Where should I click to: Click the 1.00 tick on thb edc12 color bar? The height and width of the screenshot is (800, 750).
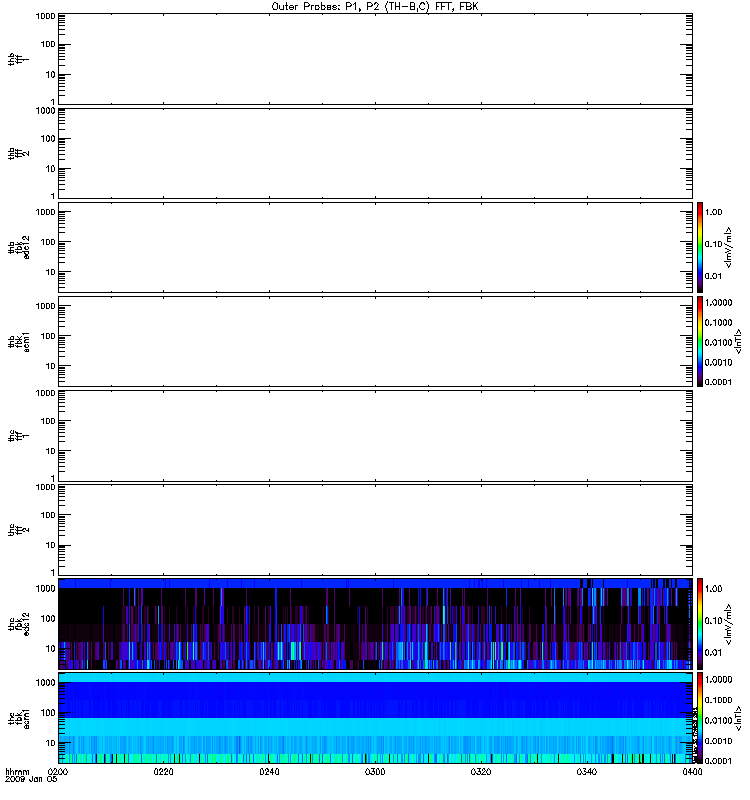pos(713,212)
